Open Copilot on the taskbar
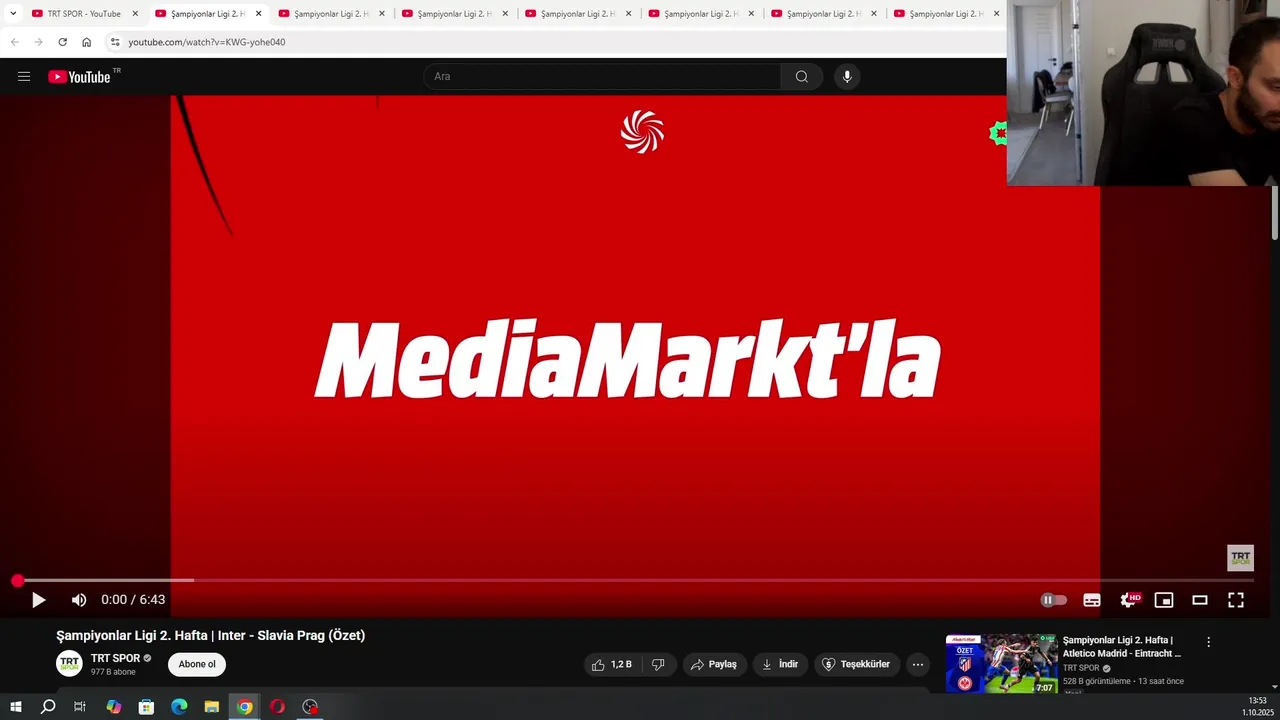This screenshot has height=720, width=1280. click(x=113, y=707)
